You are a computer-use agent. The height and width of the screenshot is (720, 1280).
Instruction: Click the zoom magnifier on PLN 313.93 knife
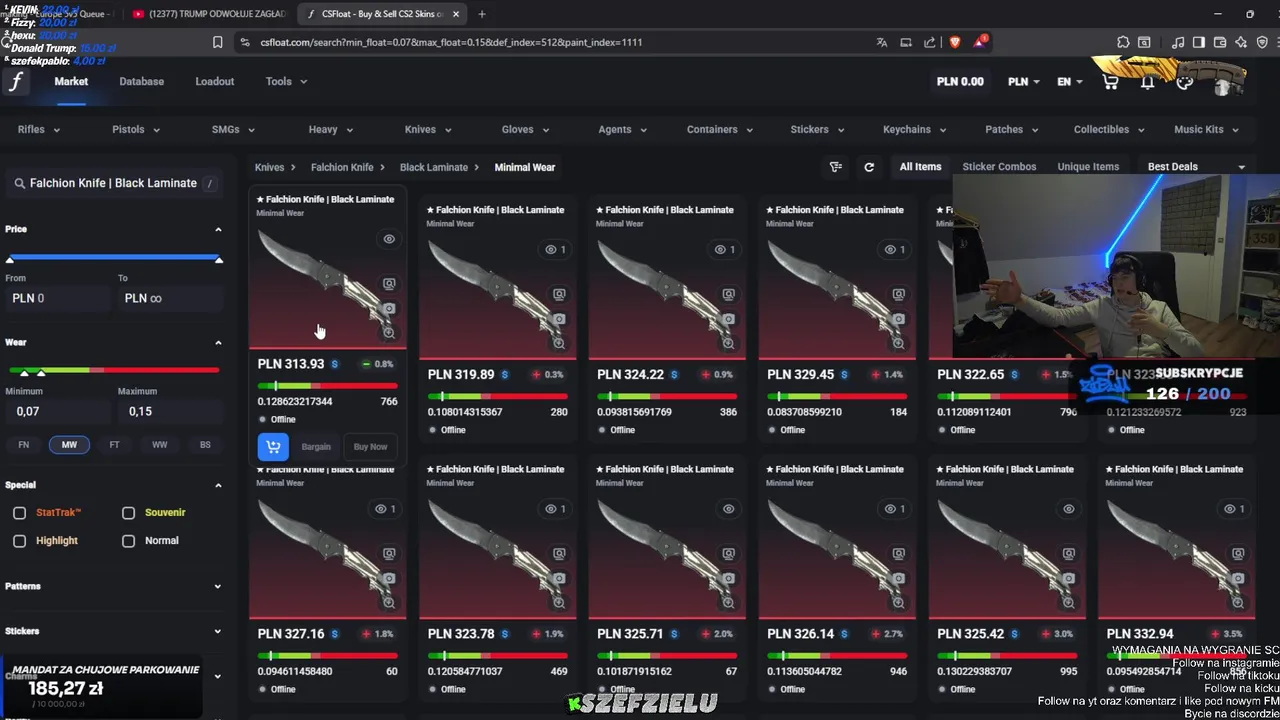pyautogui.click(x=389, y=332)
